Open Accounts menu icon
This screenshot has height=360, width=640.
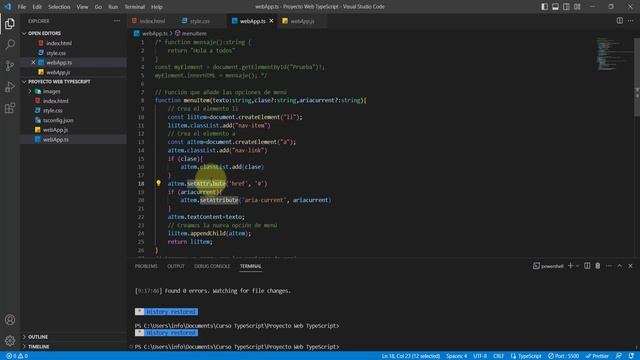pyautogui.click(x=10, y=320)
